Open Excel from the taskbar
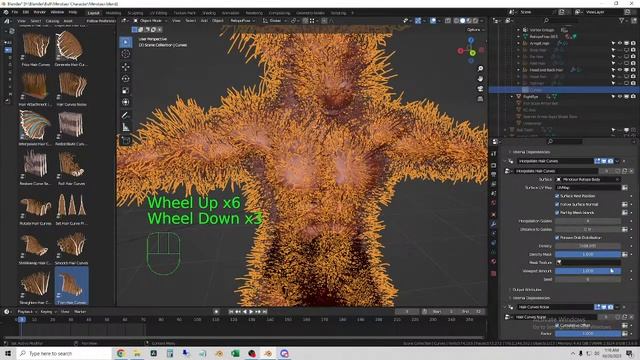640x360 pixels. (x=236, y=353)
